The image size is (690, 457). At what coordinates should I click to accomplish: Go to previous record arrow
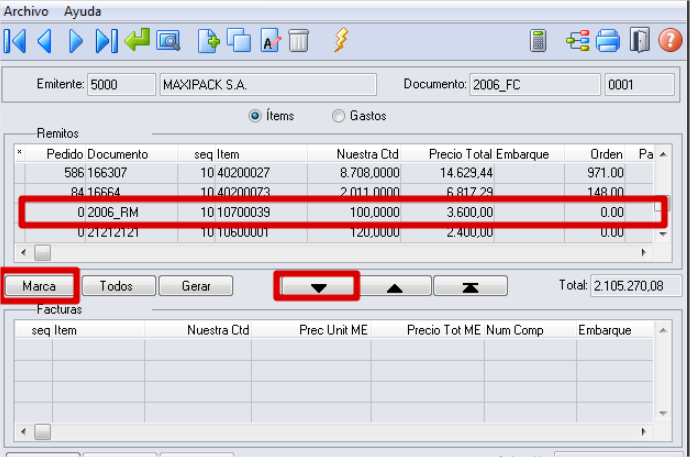pyautogui.click(x=45, y=41)
